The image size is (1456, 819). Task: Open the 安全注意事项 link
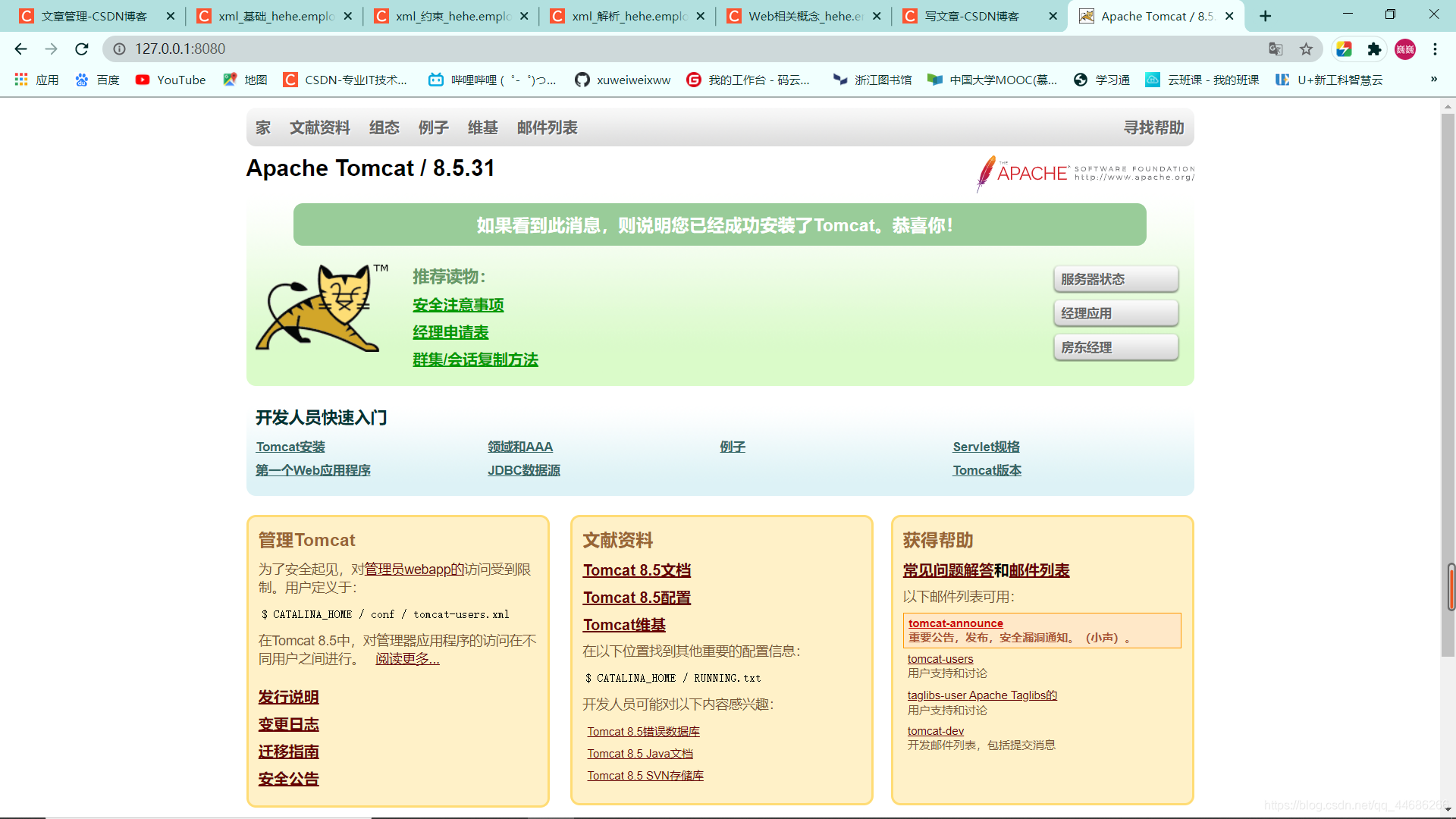pyautogui.click(x=458, y=305)
